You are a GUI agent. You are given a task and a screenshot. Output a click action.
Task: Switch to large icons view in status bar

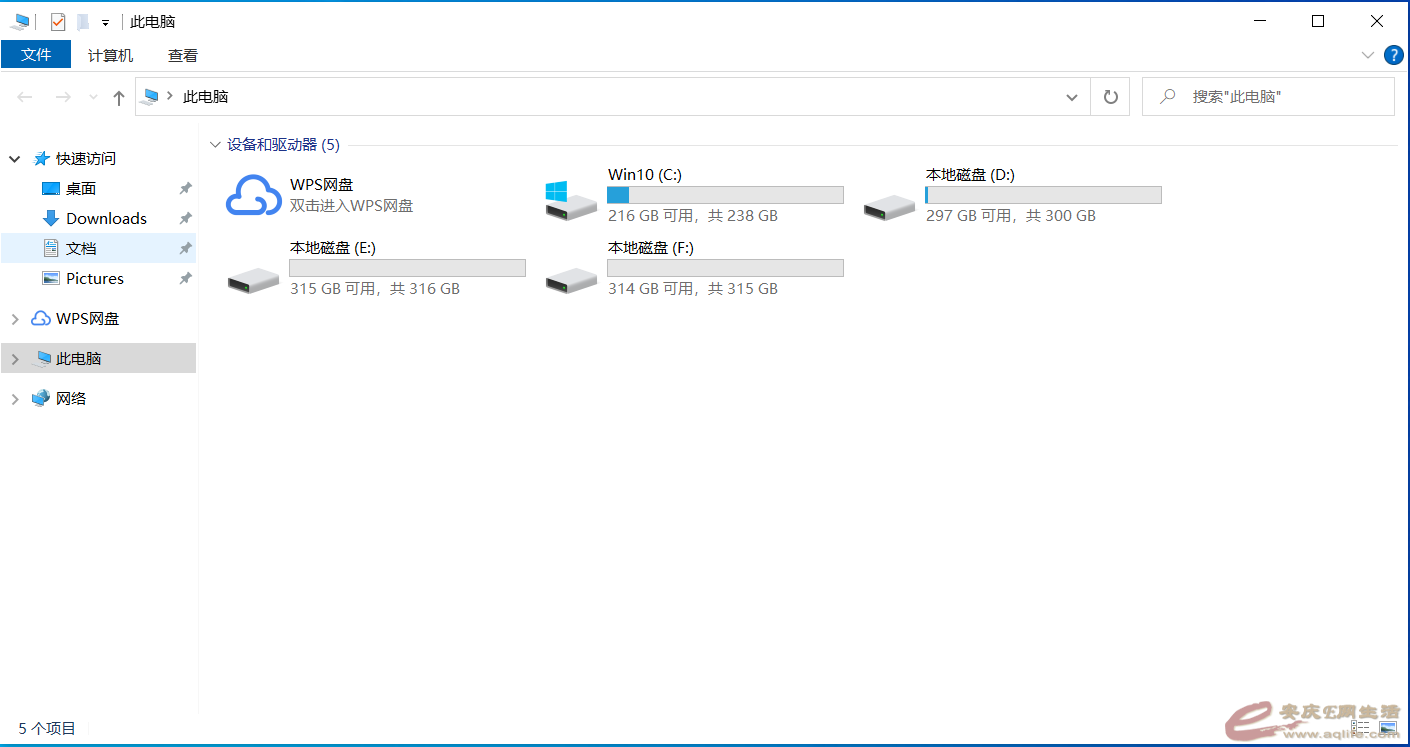(1388, 728)
